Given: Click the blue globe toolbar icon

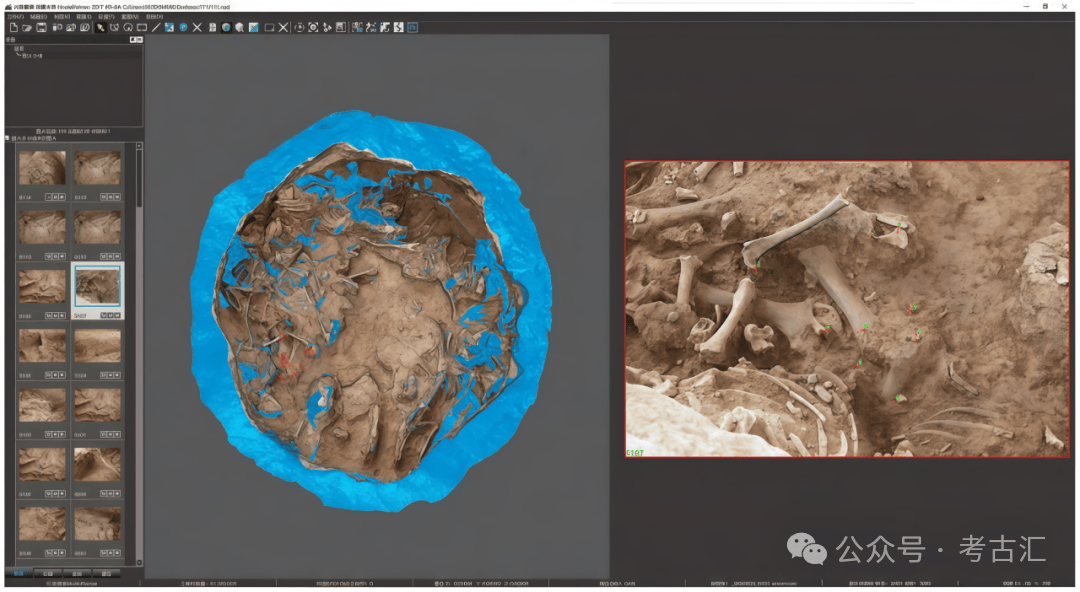Looking at the screenshot, I should coord(184,27).
